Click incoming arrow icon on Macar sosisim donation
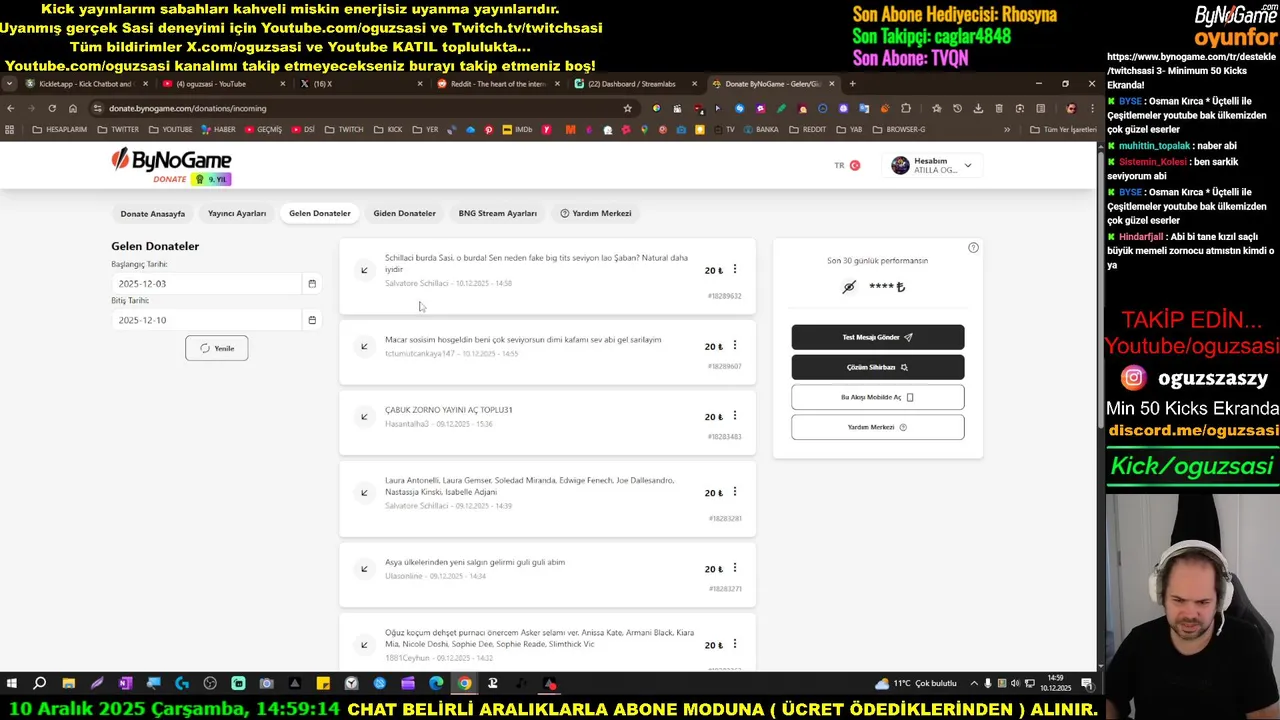The height and width of the screenshot is (720, 1280). [x=364, y=347]
